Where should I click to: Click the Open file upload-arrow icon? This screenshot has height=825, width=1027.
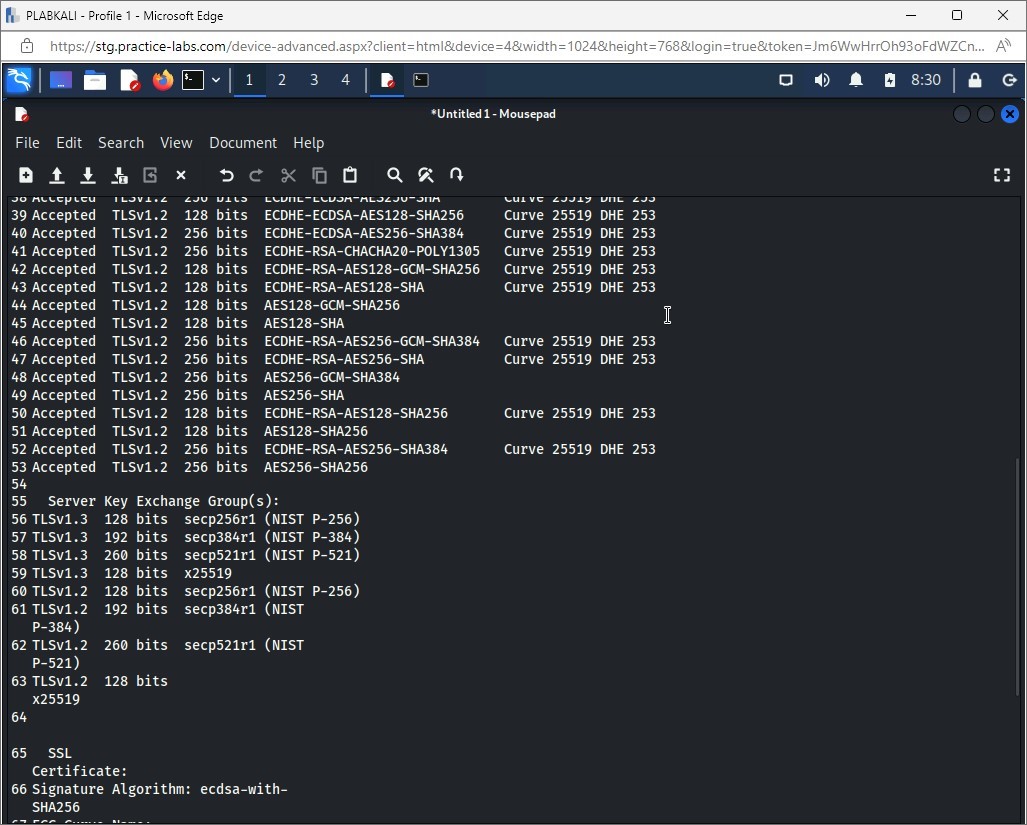(57, 175)
